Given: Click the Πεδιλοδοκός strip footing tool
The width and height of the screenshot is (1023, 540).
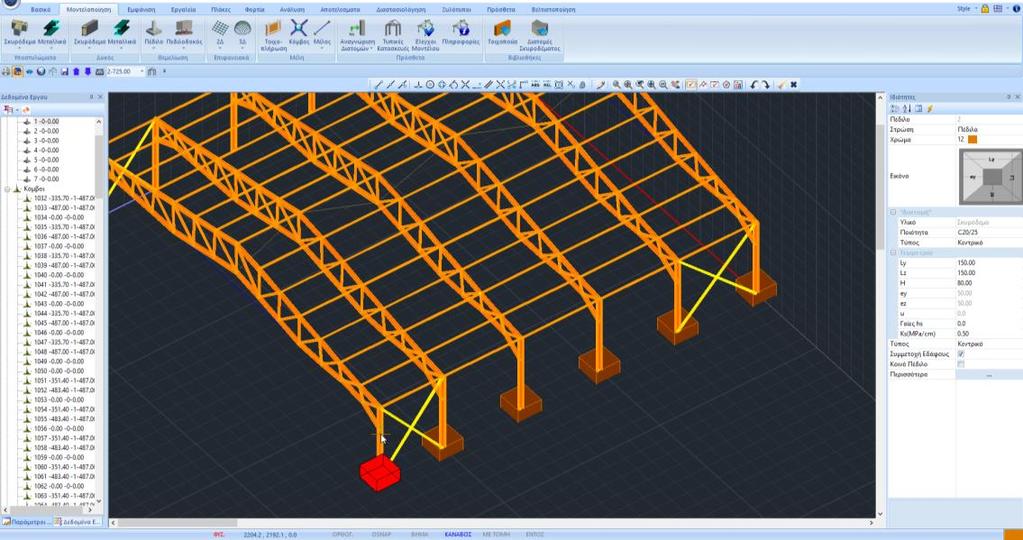Looking at the screenshot, I should pyautogui.click(x=184, y=33).
